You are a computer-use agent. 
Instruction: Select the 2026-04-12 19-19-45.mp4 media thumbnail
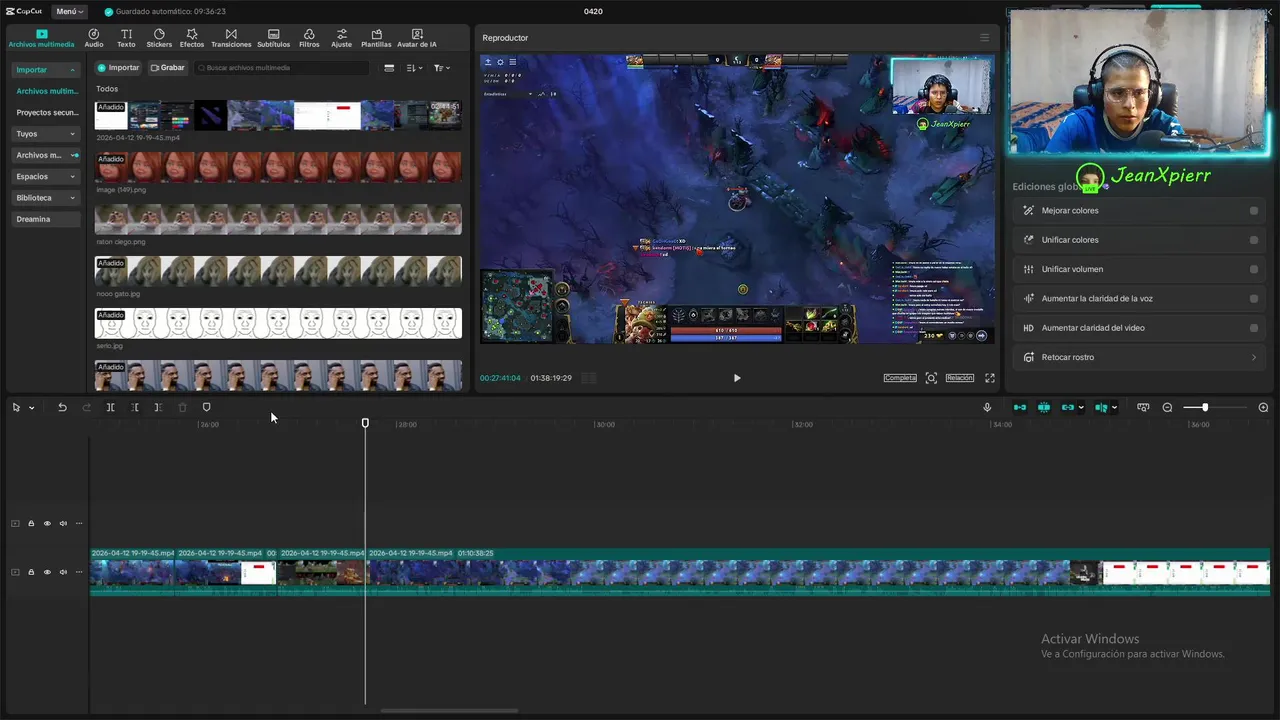(278, 115)
